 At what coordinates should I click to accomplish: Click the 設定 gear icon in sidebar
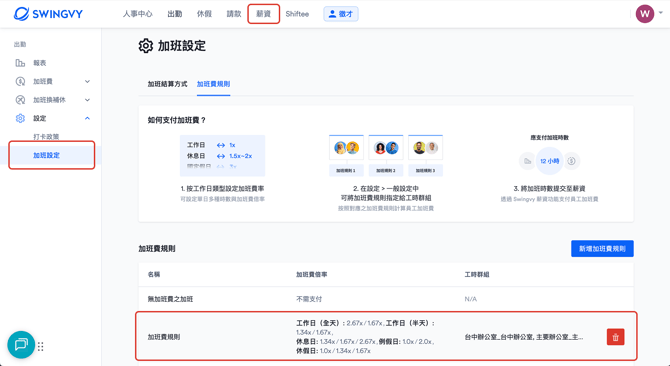[20, 118]
